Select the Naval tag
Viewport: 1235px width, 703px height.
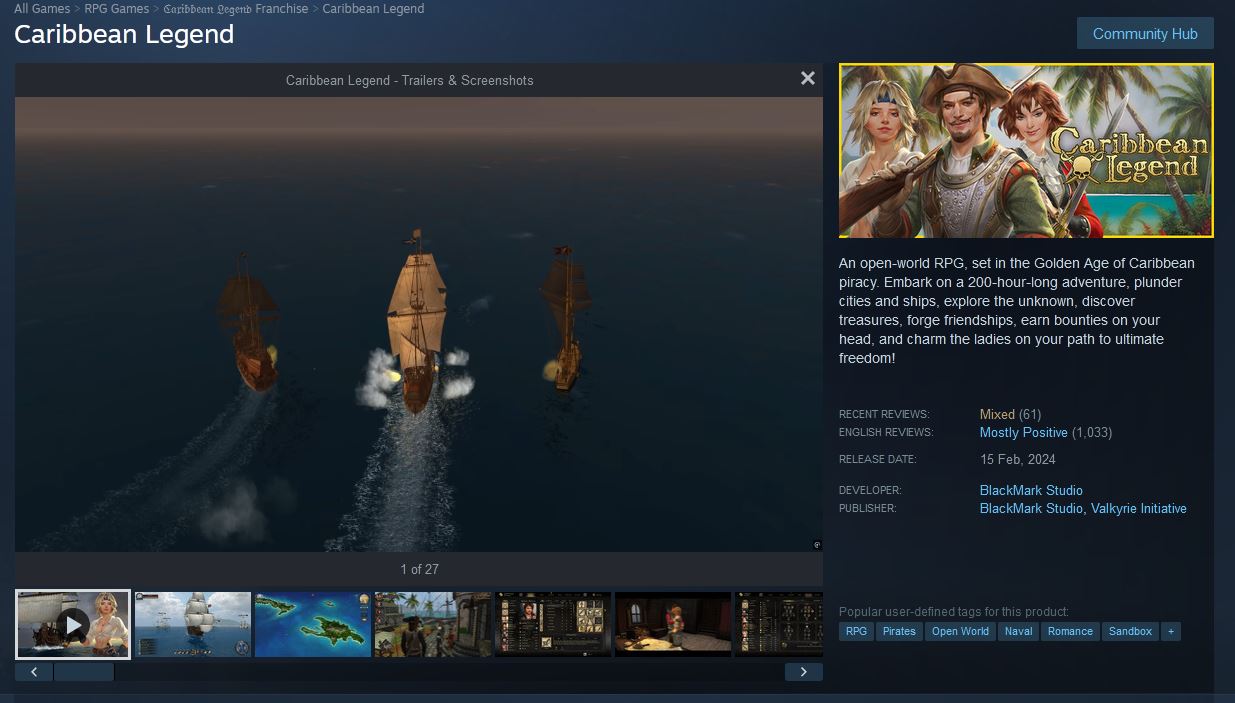(x=1019, y=631)
